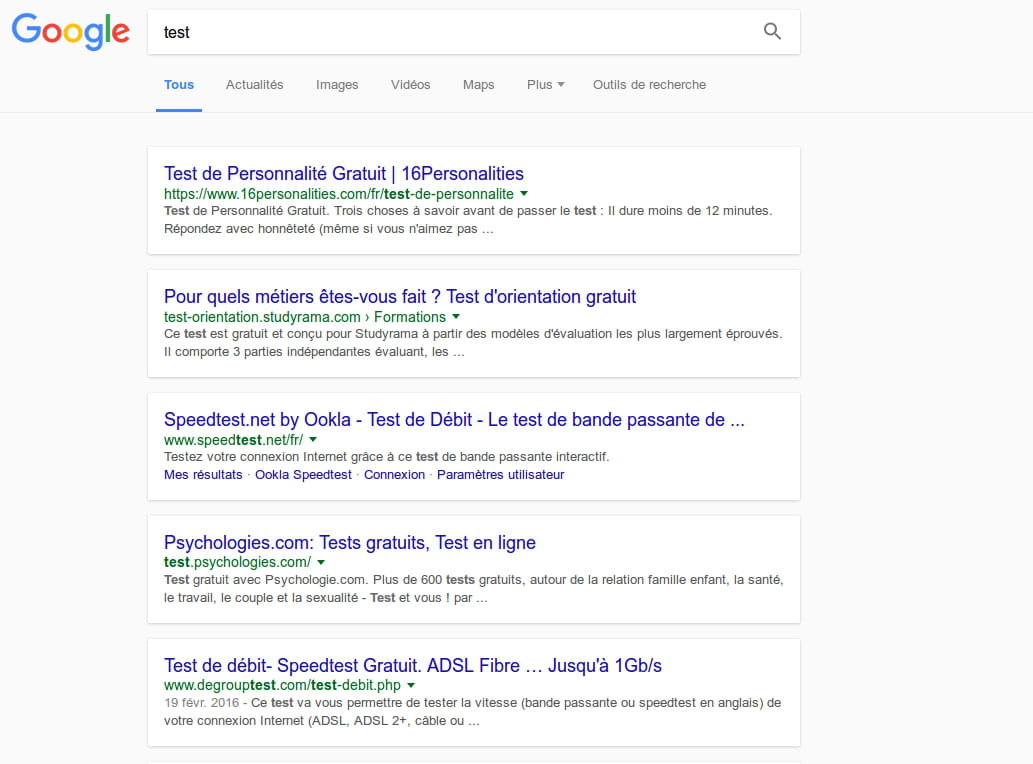Expand arrow next to studyrama.com Formations URL
The height and width of the screenshot is (764, 1033).
click(456, 317)
